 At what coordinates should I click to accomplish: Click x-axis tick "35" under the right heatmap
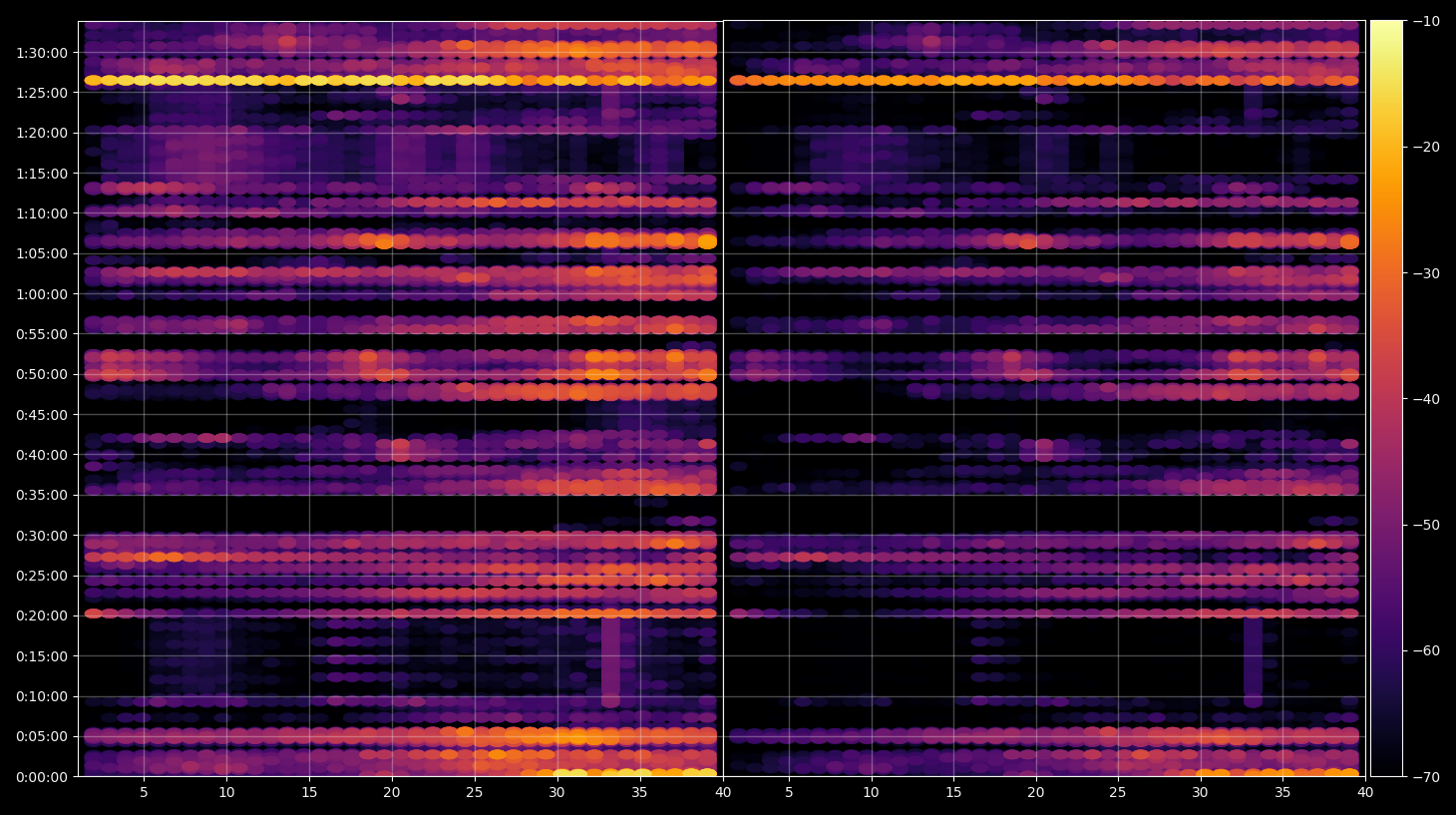pyautogui.click(x=1282, y=793)
